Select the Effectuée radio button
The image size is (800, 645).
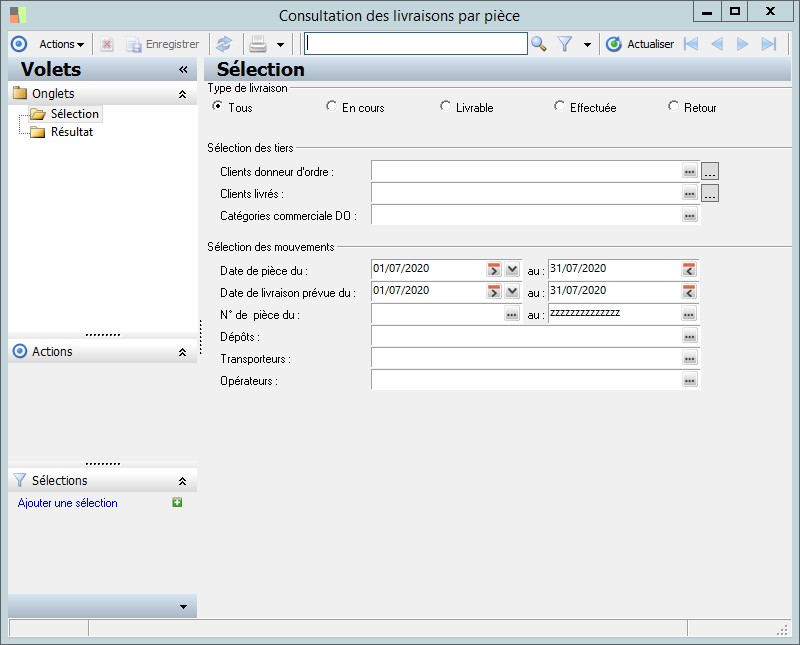[559, 106]
